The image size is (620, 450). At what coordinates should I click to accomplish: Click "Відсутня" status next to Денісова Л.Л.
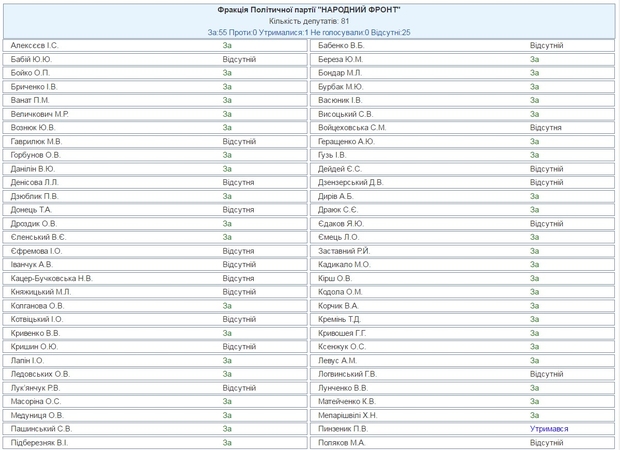[238, 182]
